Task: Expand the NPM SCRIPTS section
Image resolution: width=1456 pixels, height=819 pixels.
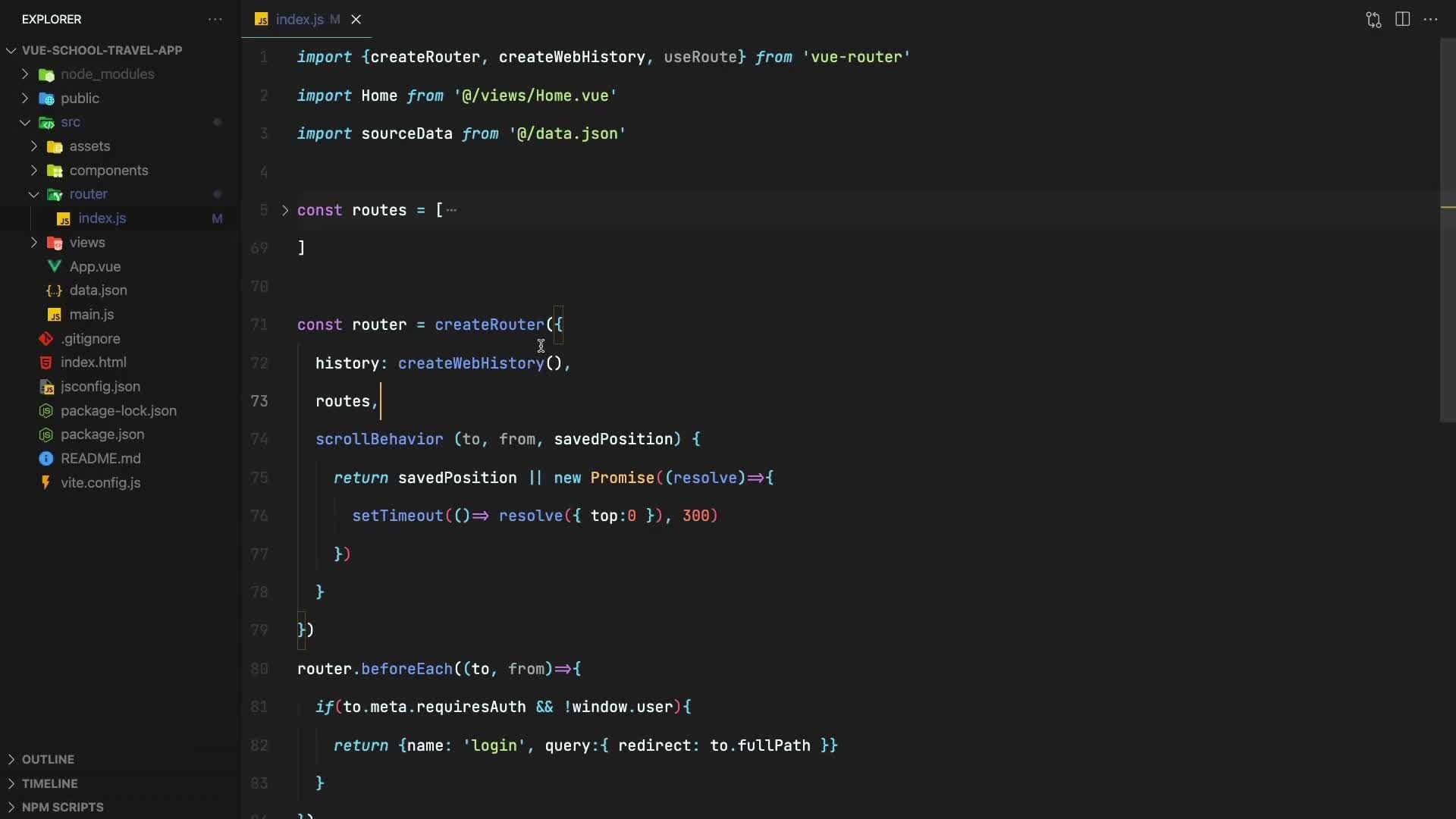Action: point(62,807)
